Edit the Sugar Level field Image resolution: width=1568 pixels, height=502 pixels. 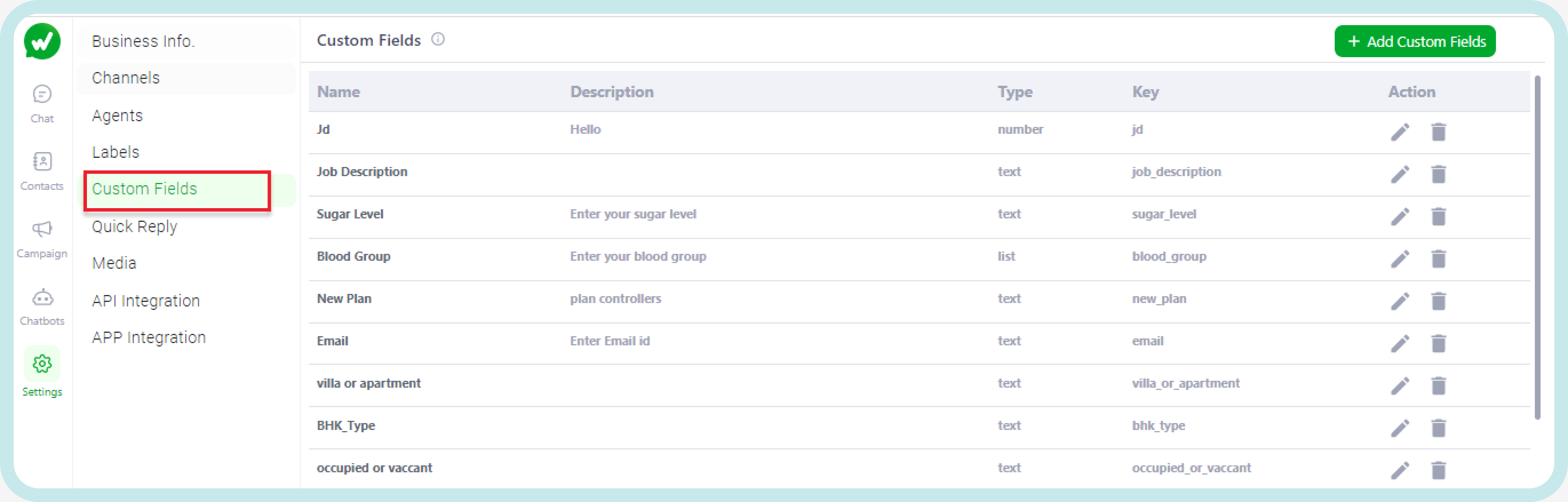[x=1400, y=217]
